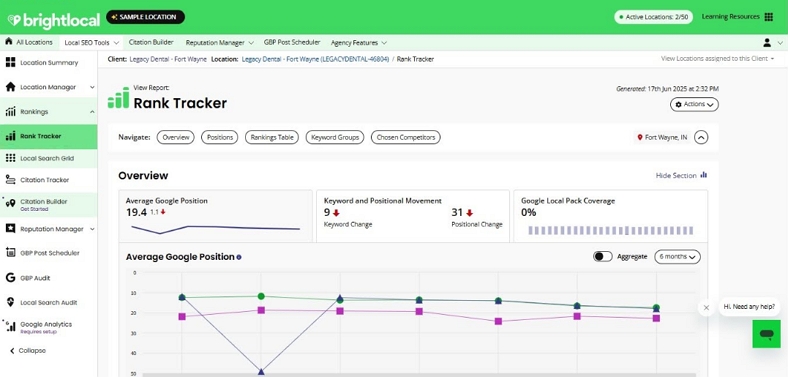Viewport: 788px width, 377px height.
Task: Open Legacy Dental - Fort Wayne client link
Action: point(168,59)
